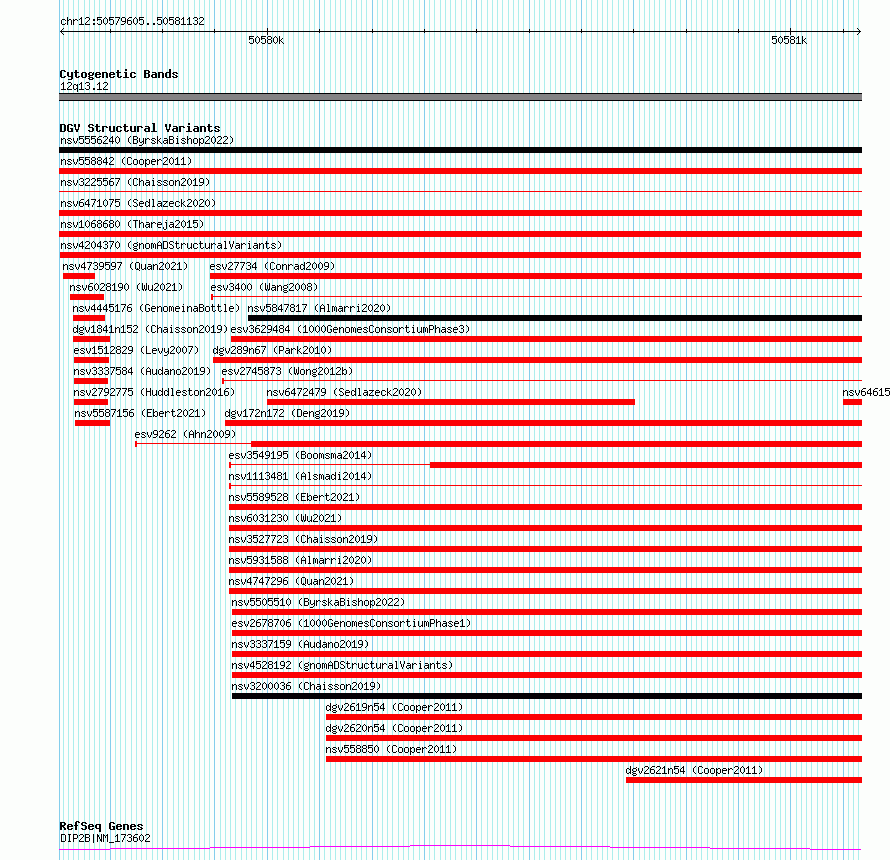Open nsv4528192 (gnomADStructuralVariants) label
This screenshot has height=860, width=890.
click(x=342, y=665)
